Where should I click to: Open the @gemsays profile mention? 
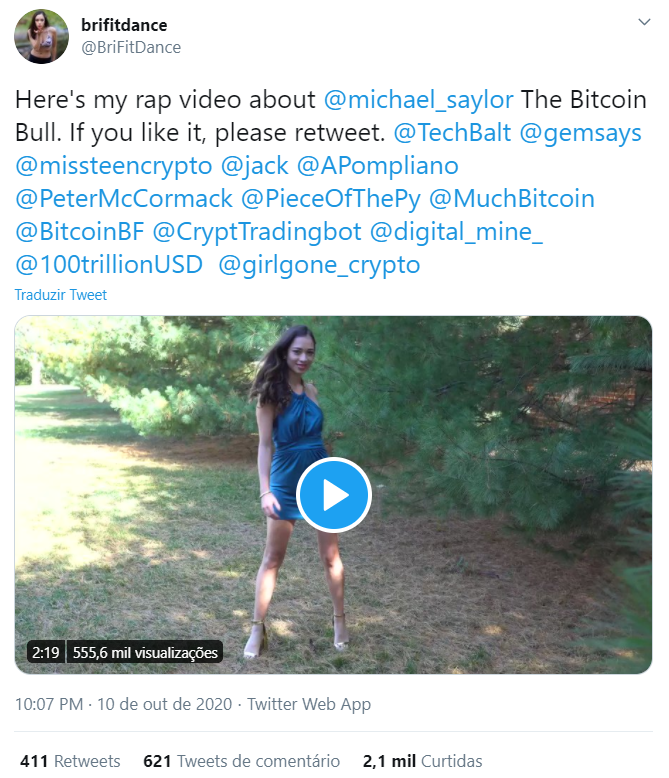coord(580,132)
